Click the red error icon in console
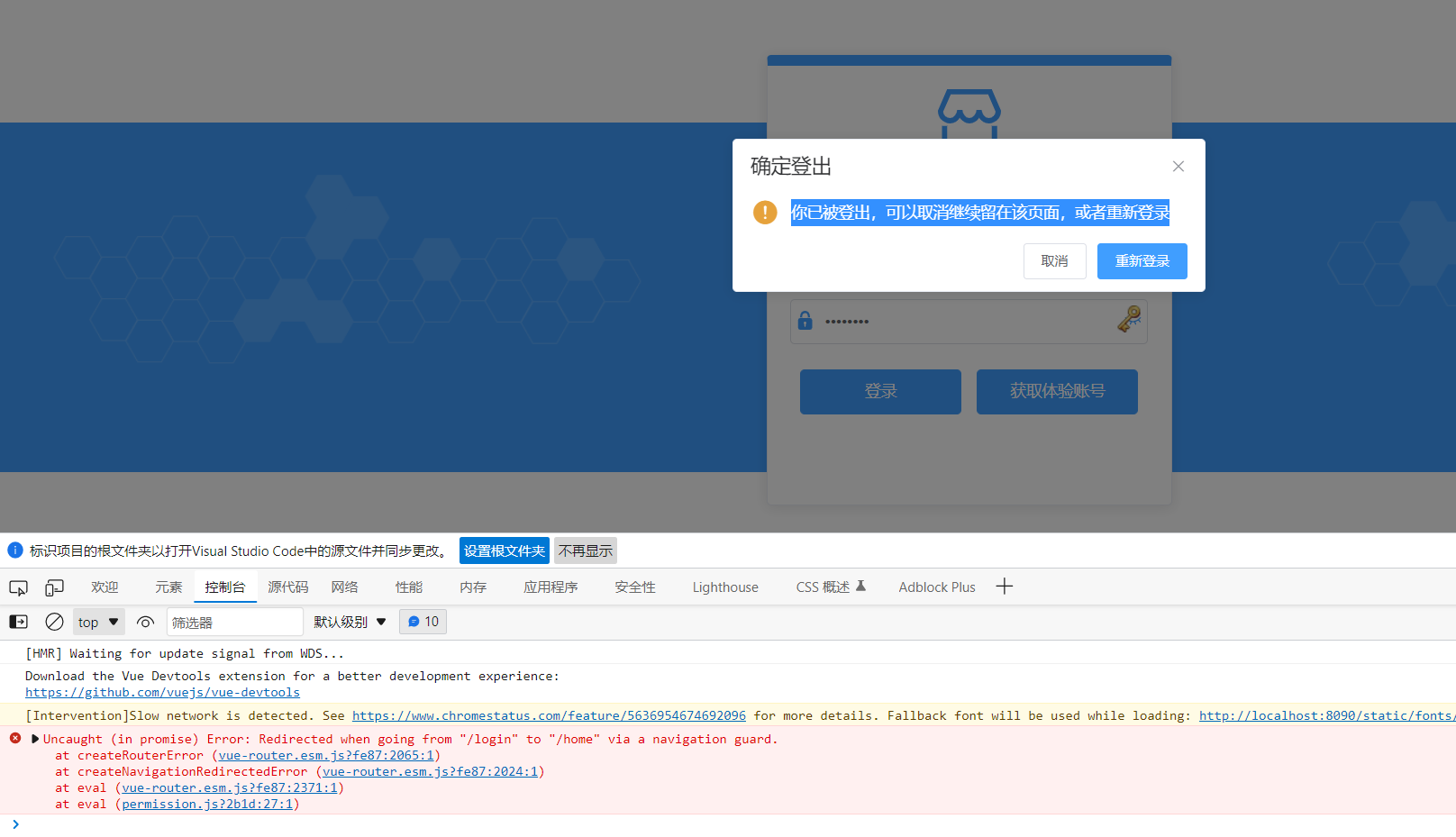The width and height of the screenshot is (1456, 837). tap(14, 738)
